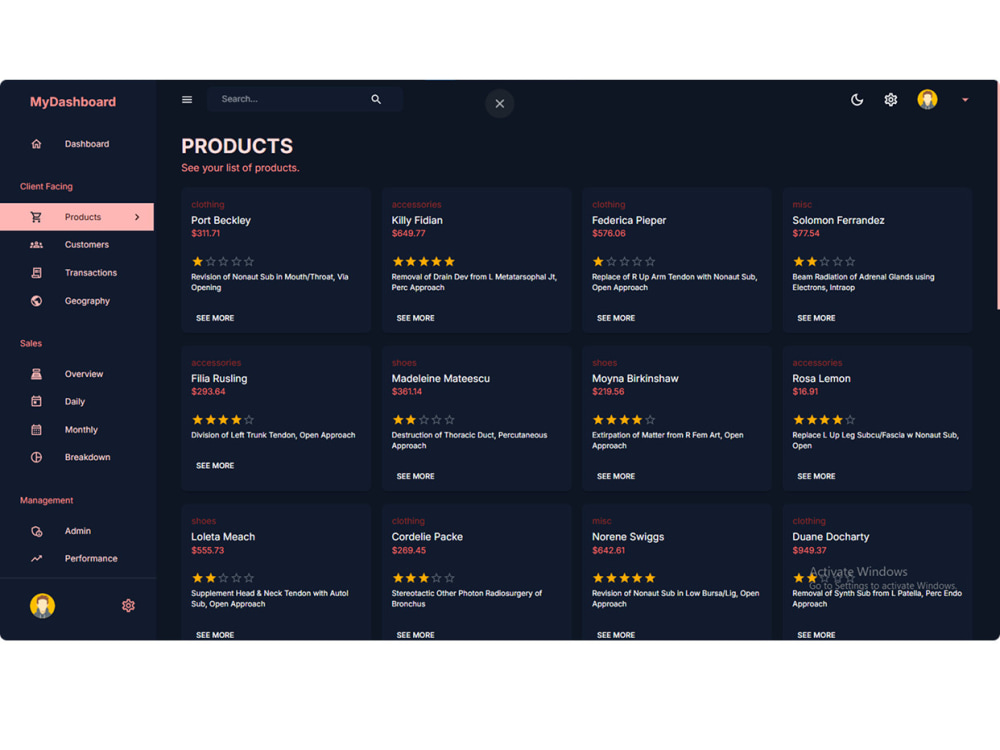Open settings gear in top bar
Image resolution: width=1000 pixels, height=750 pixels.
coord(891,99)
